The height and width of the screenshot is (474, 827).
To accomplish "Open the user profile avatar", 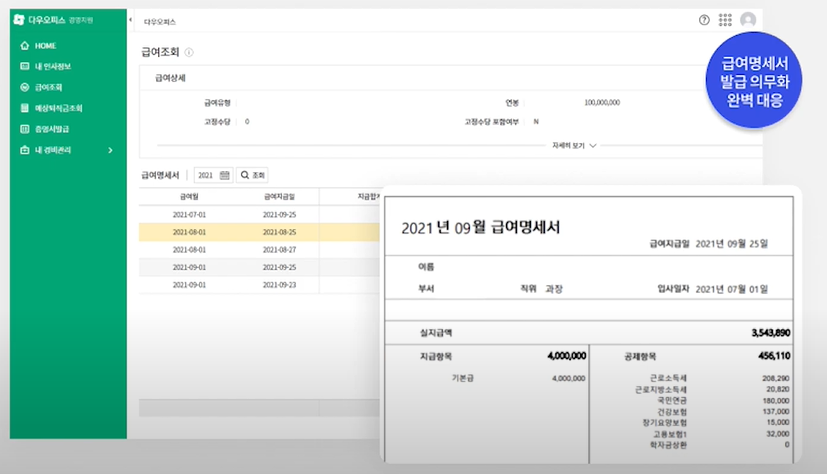I will (x=748, y=20).
